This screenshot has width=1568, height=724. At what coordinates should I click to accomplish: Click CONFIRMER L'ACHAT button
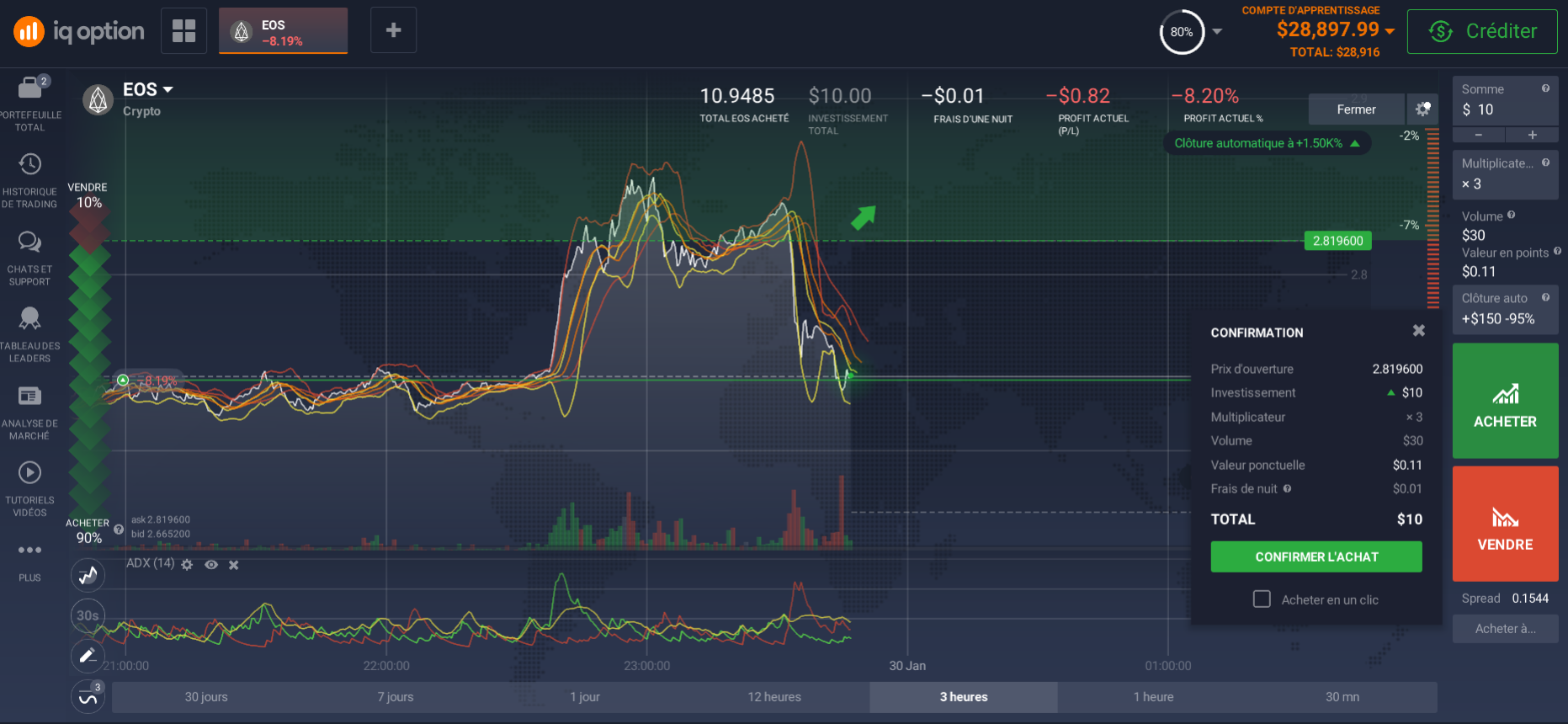click(x=1316, y=556)
